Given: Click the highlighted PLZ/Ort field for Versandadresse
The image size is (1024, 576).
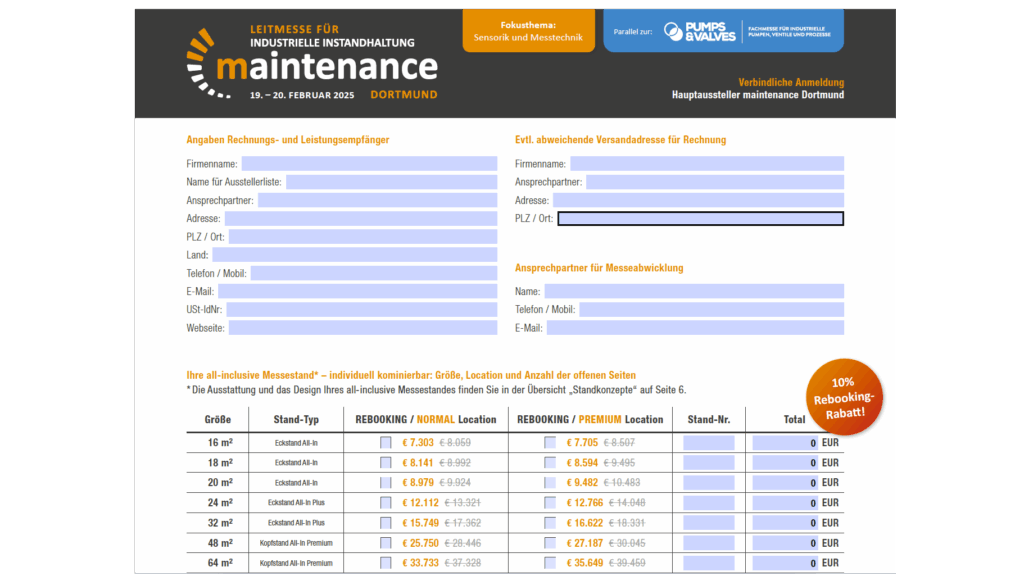Looking at the screenshot, I should [700, 218].
